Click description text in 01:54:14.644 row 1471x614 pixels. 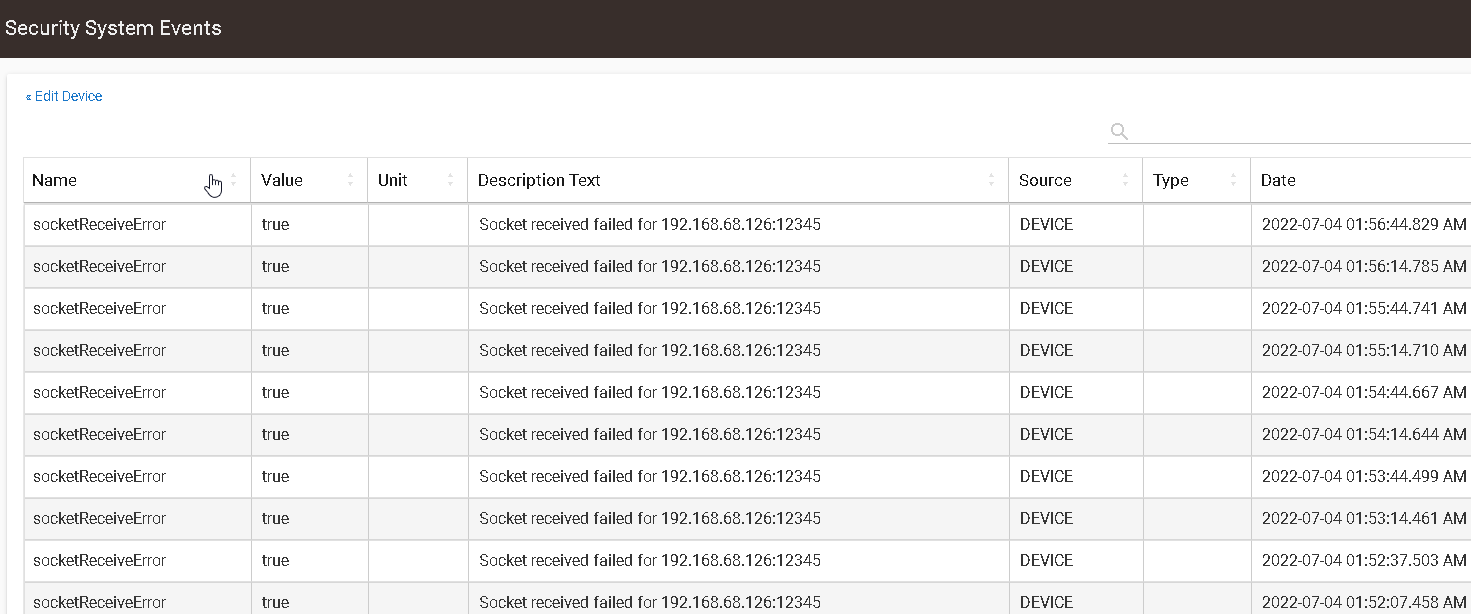[x=650, y=435]
